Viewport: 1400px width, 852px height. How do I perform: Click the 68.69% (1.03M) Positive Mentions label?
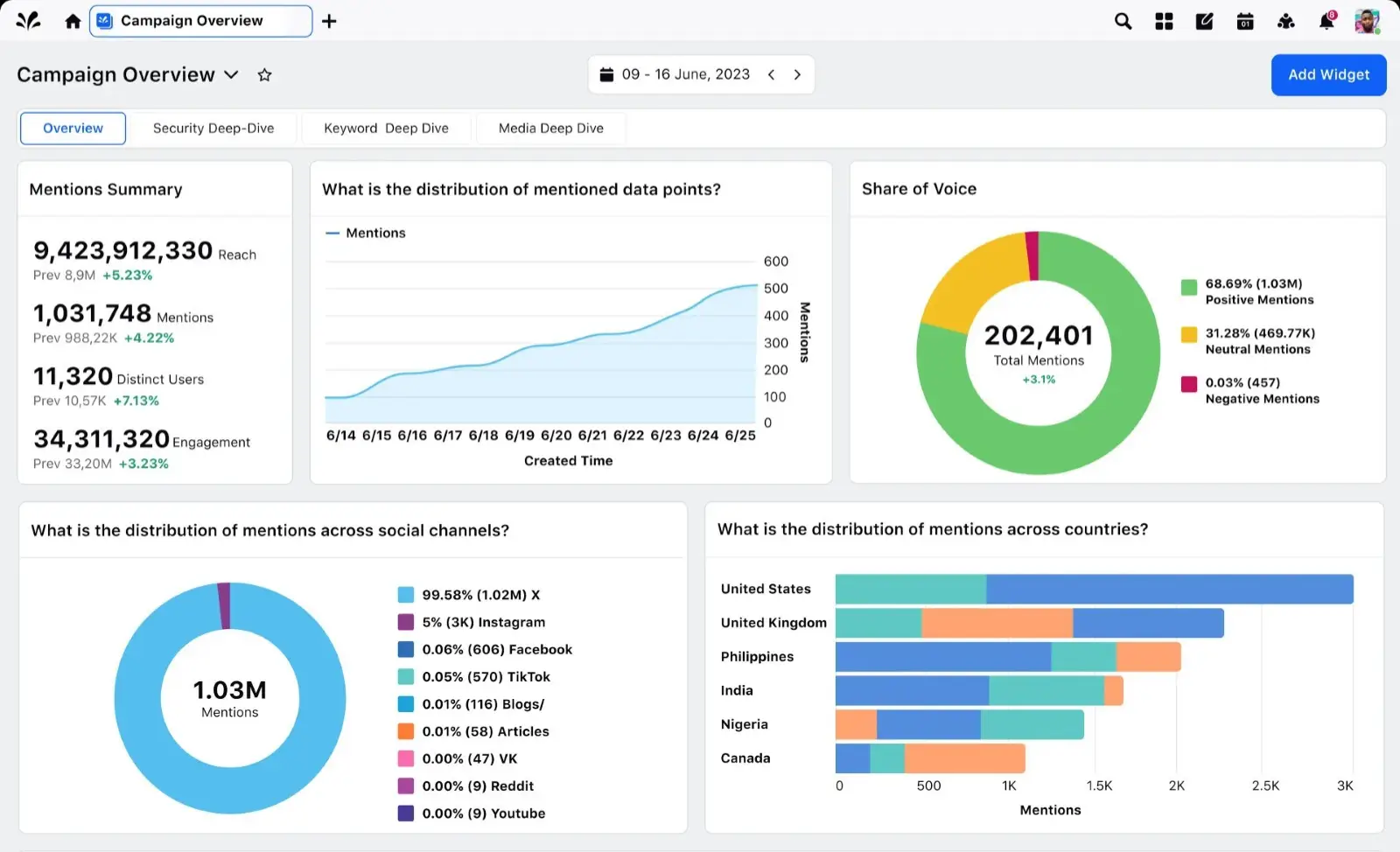[1259, 291]
